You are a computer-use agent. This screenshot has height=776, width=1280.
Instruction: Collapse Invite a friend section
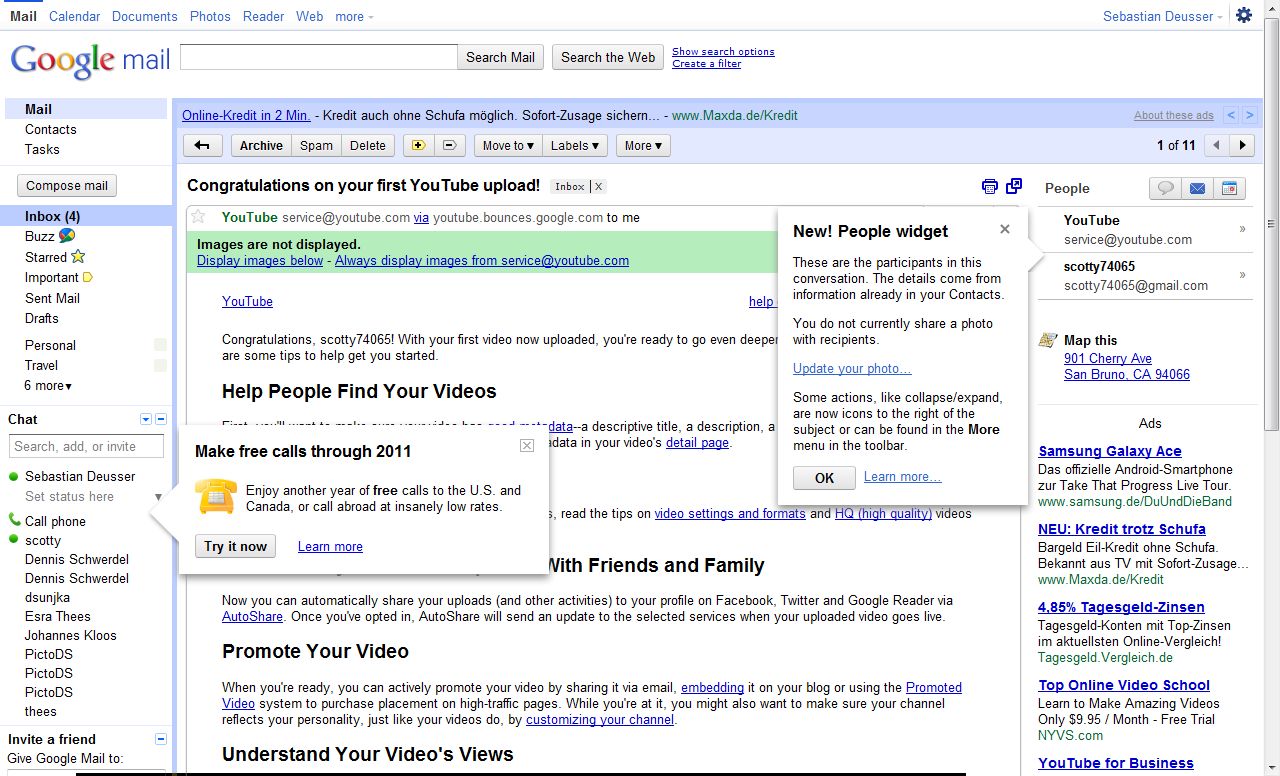pyautogui.click(x=162, y=739)
